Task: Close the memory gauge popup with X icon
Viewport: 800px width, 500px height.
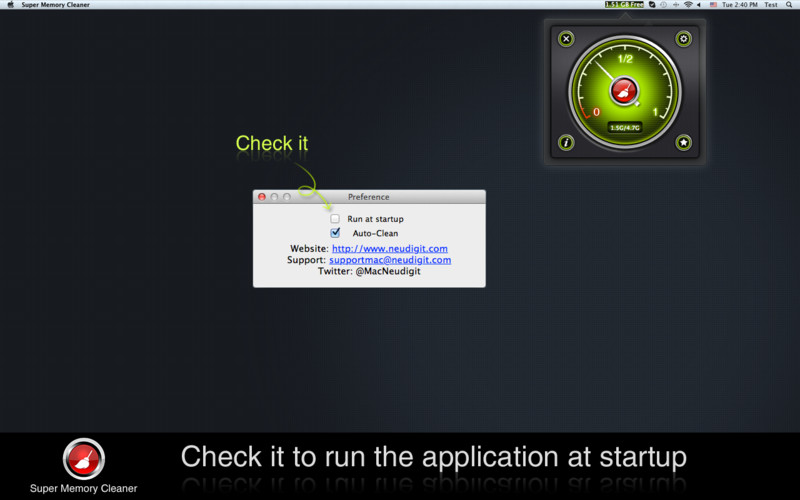Action: tap(566, 39)
